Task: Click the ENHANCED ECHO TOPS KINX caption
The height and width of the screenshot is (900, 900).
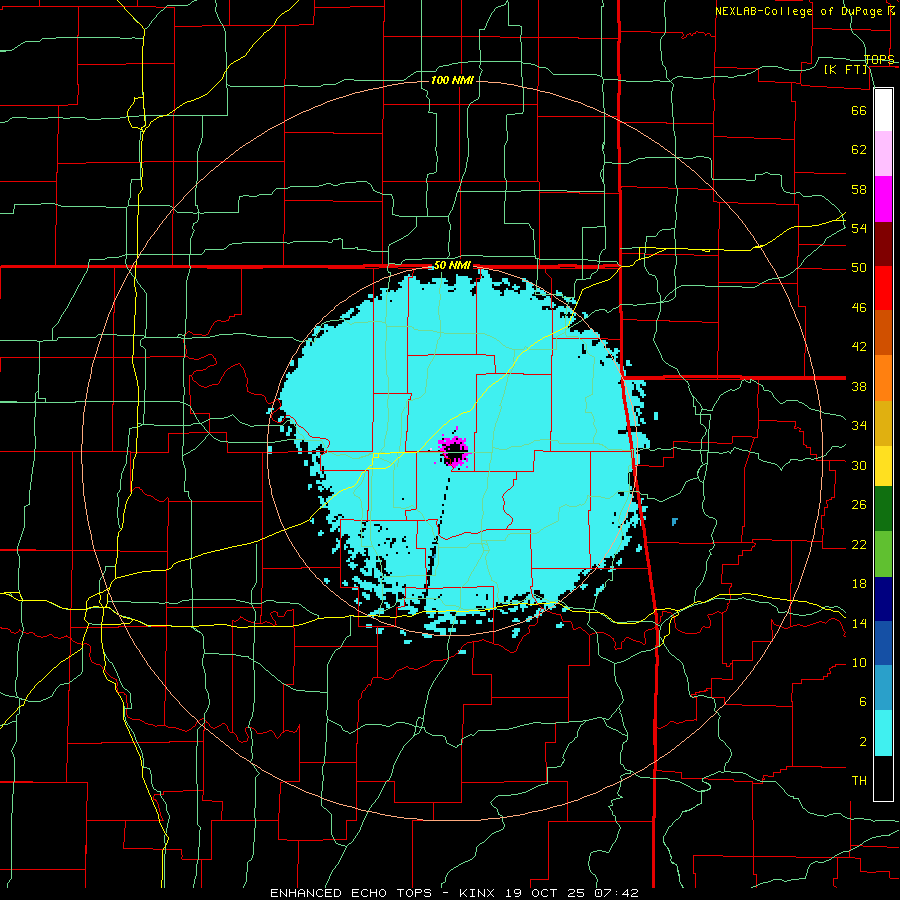Action: [x=454, y=893]
